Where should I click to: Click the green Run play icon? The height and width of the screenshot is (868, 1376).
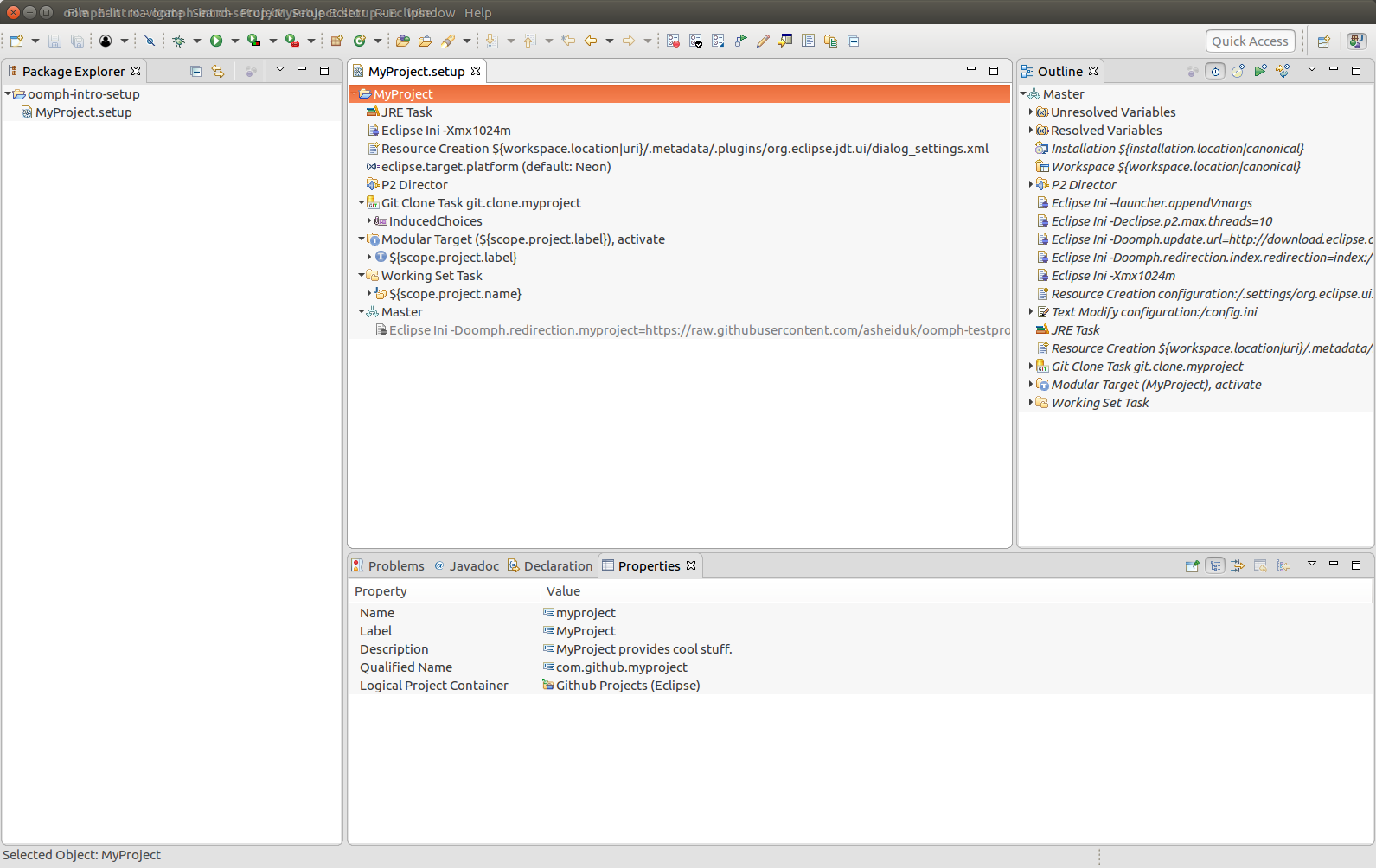point(216,41)
